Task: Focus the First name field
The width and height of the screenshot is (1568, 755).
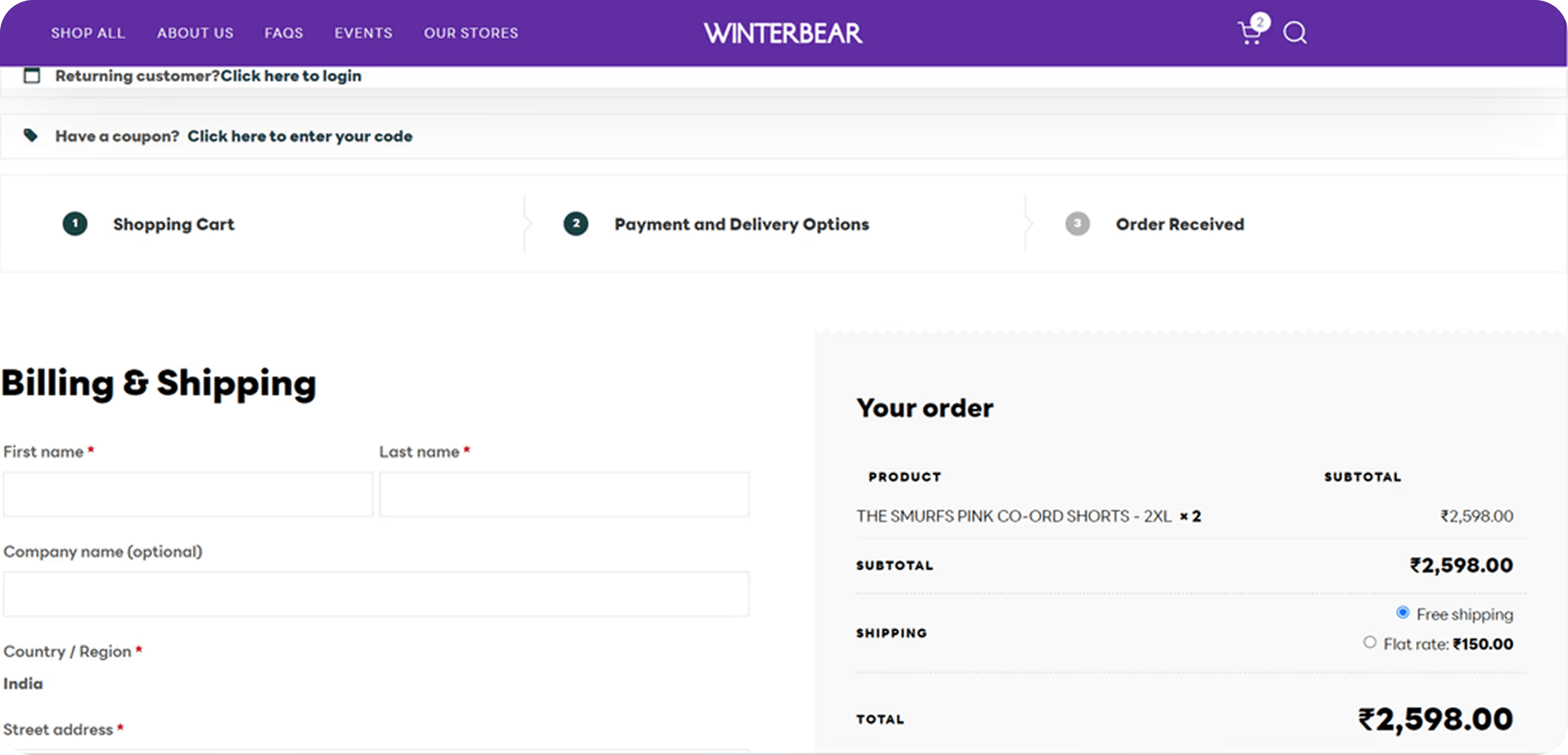Action: 187,495
